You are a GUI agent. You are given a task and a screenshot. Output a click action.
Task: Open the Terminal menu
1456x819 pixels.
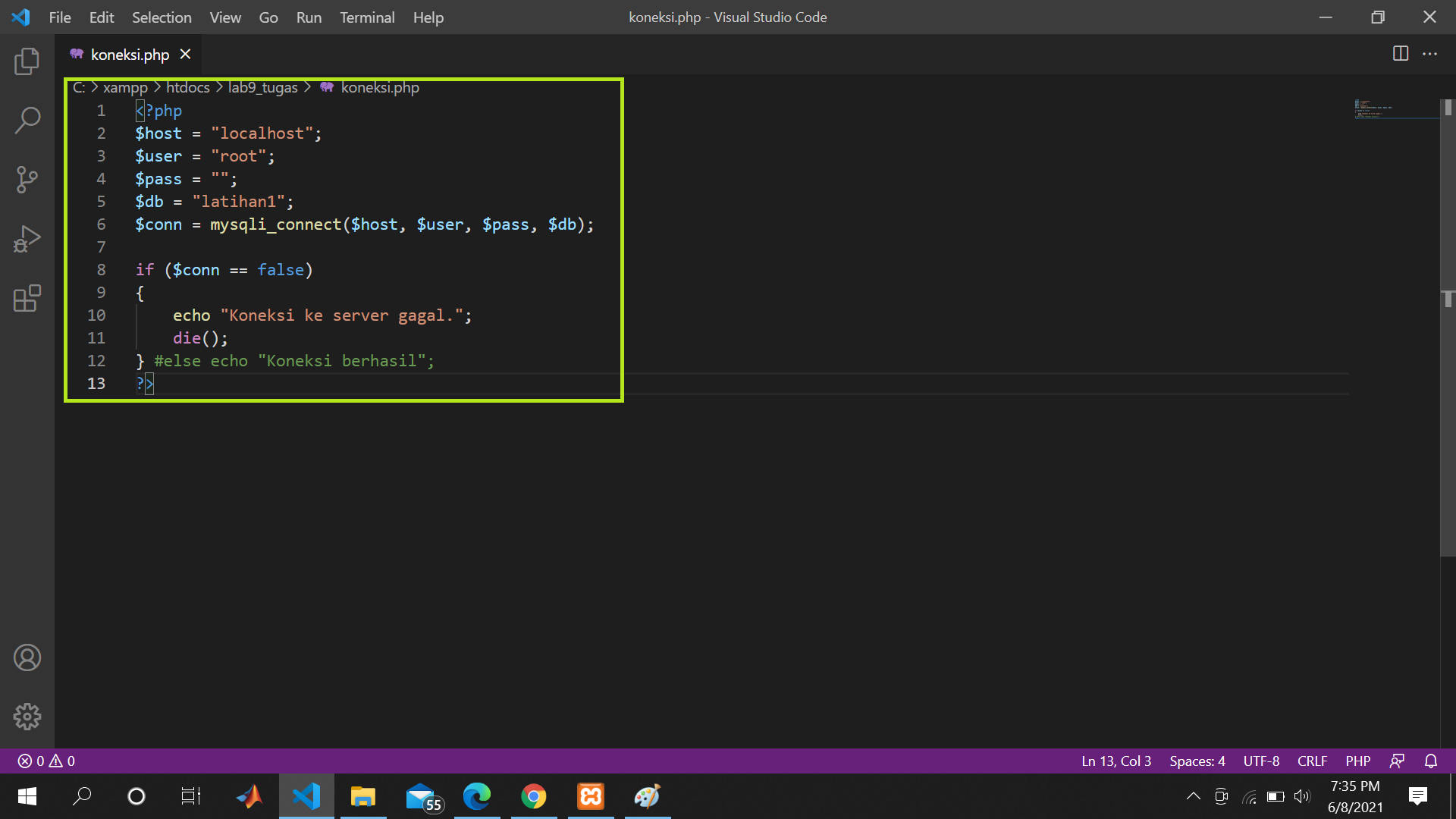point(367,17)
